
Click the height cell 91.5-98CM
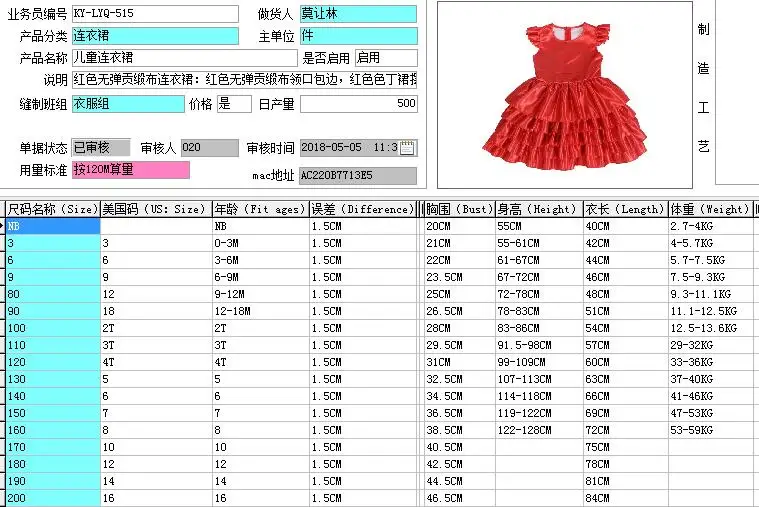point(539,345)
